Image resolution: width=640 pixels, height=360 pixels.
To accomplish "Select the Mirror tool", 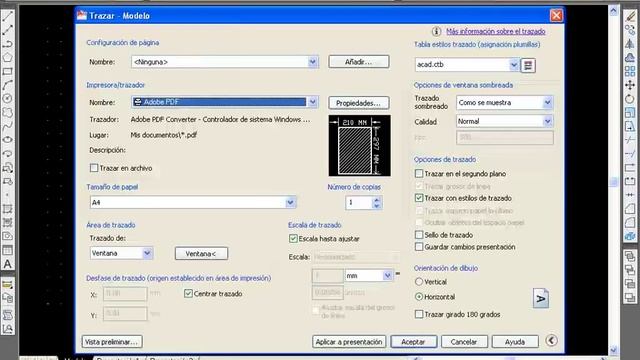I will click(630, 44).
